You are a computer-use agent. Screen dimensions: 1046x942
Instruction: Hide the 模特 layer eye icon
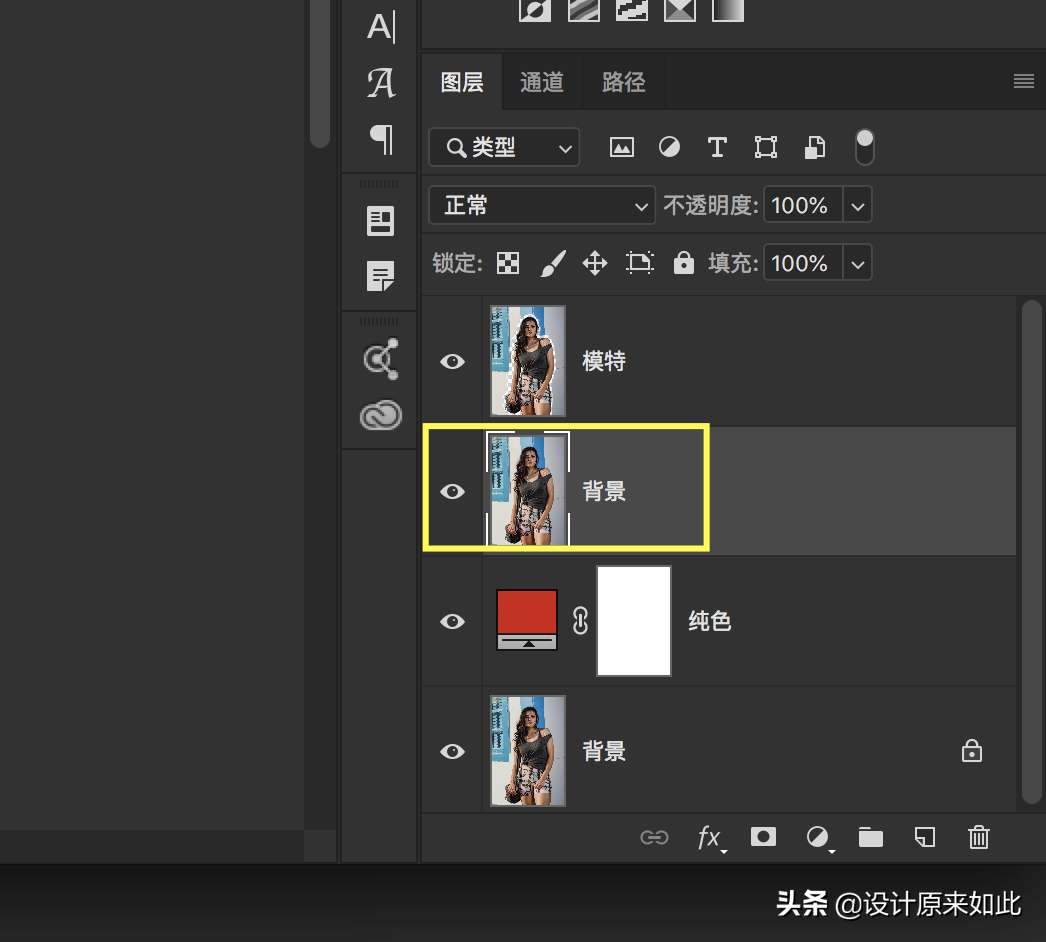[x=452, y=362]
